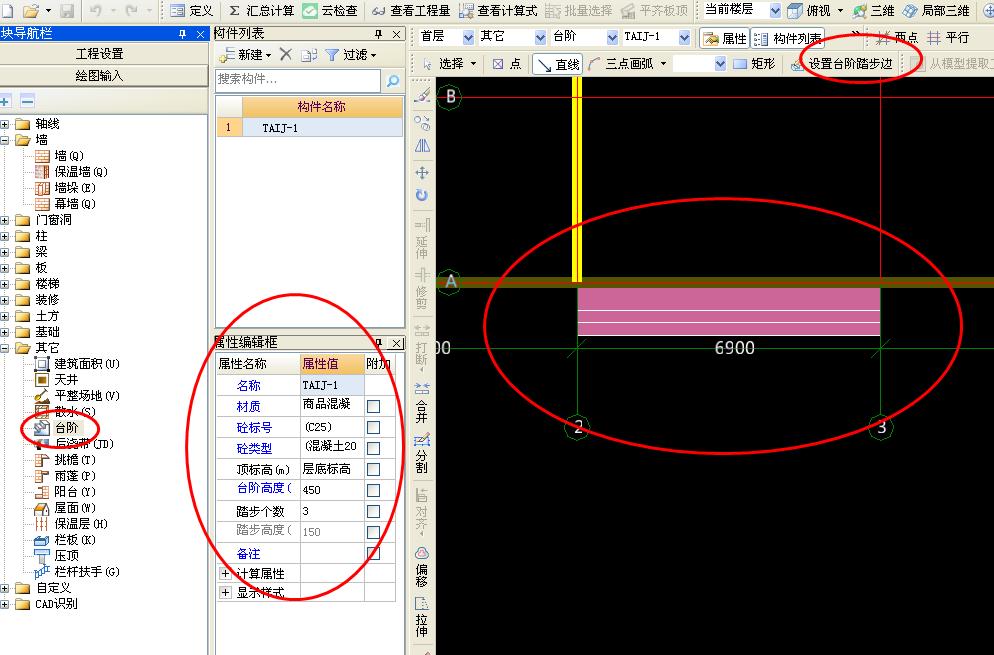Click the 构件列表 toolbar button
Viewport: 994px width, 655px height.
[x=788, y=38]
